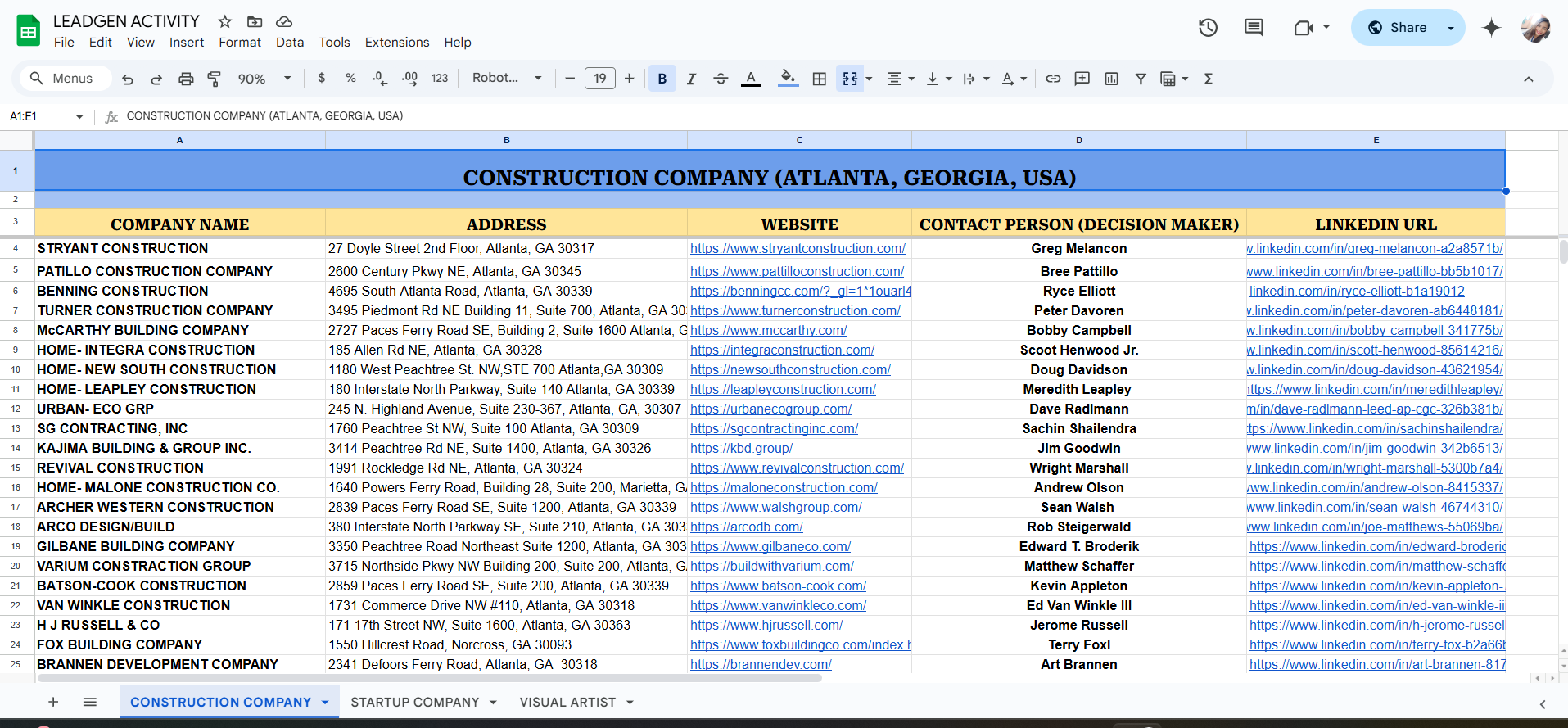Open the Share options dropdown arrow
This screenshot has width=1568, height=728.
(x=1451, y=28)
